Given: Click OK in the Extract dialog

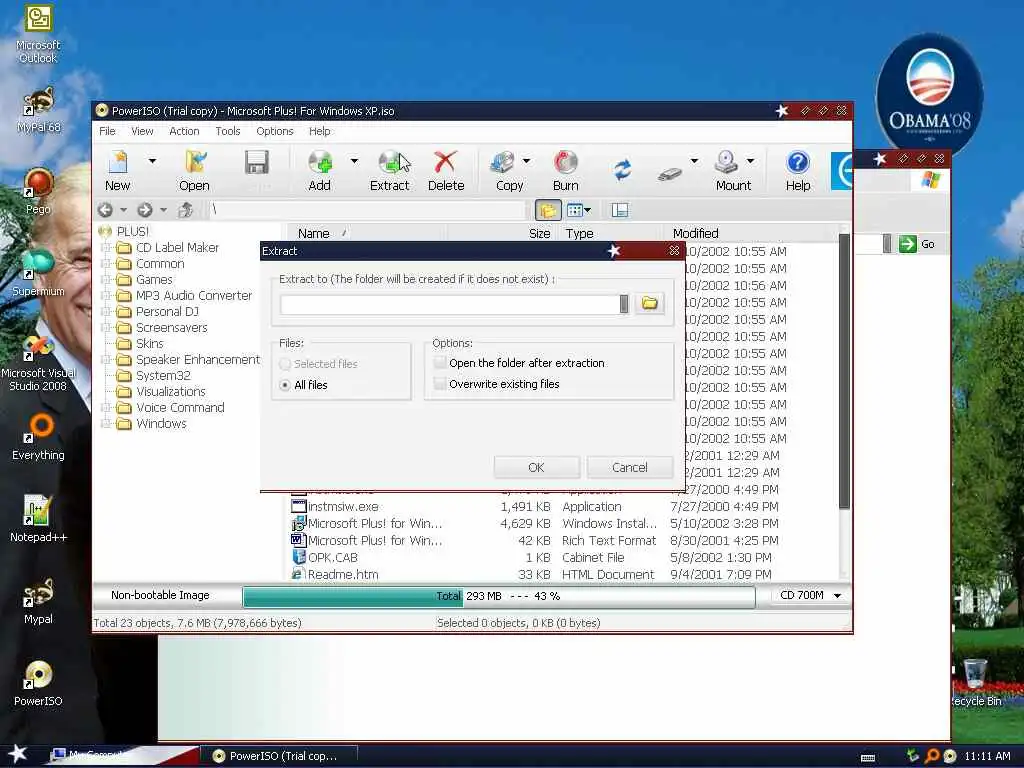Looking at the screenshot, I should [x=536, y=468].
